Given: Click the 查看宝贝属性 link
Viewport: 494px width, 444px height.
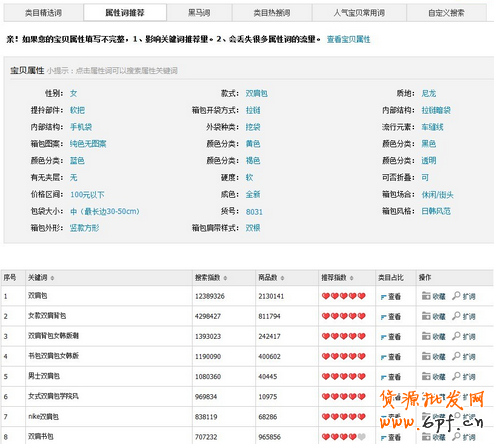Looking at the screenshot, I should pyautogui.click(x=348, y=39).
